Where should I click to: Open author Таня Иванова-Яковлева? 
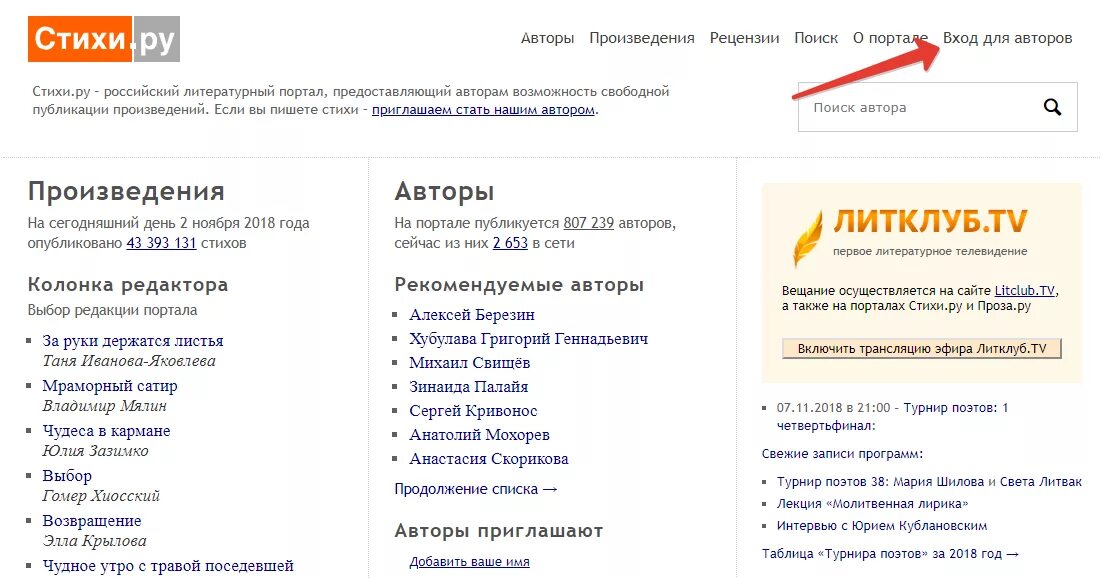pyautogui.click(x=128, y=361)
